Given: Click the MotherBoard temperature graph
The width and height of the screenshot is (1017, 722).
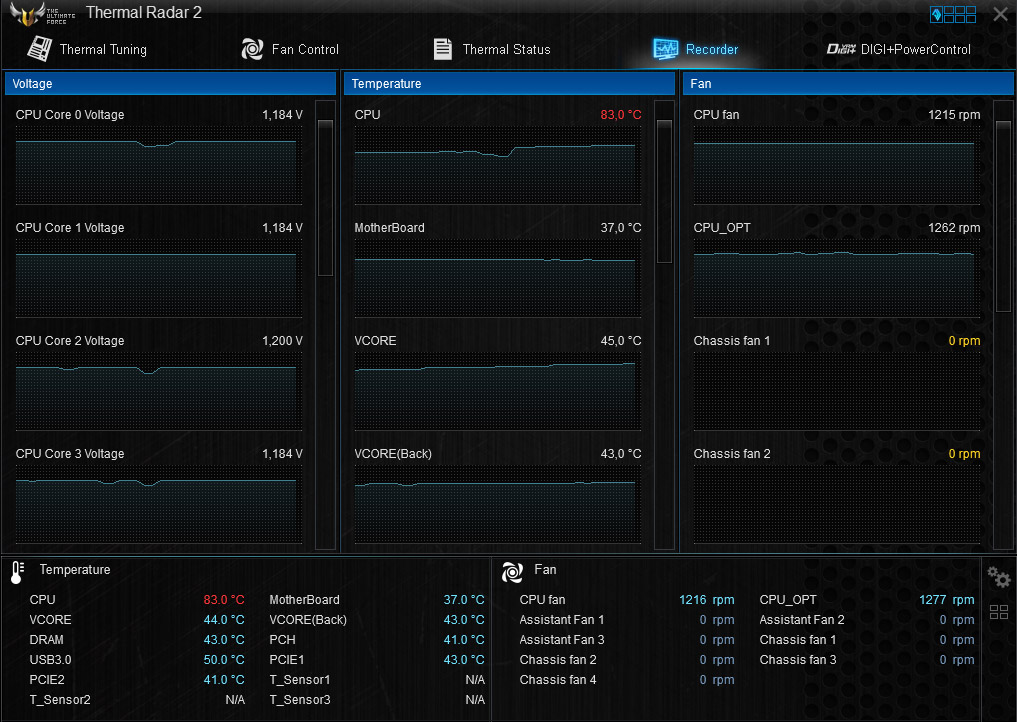Looking at the screenshot, I should point(497,278).
